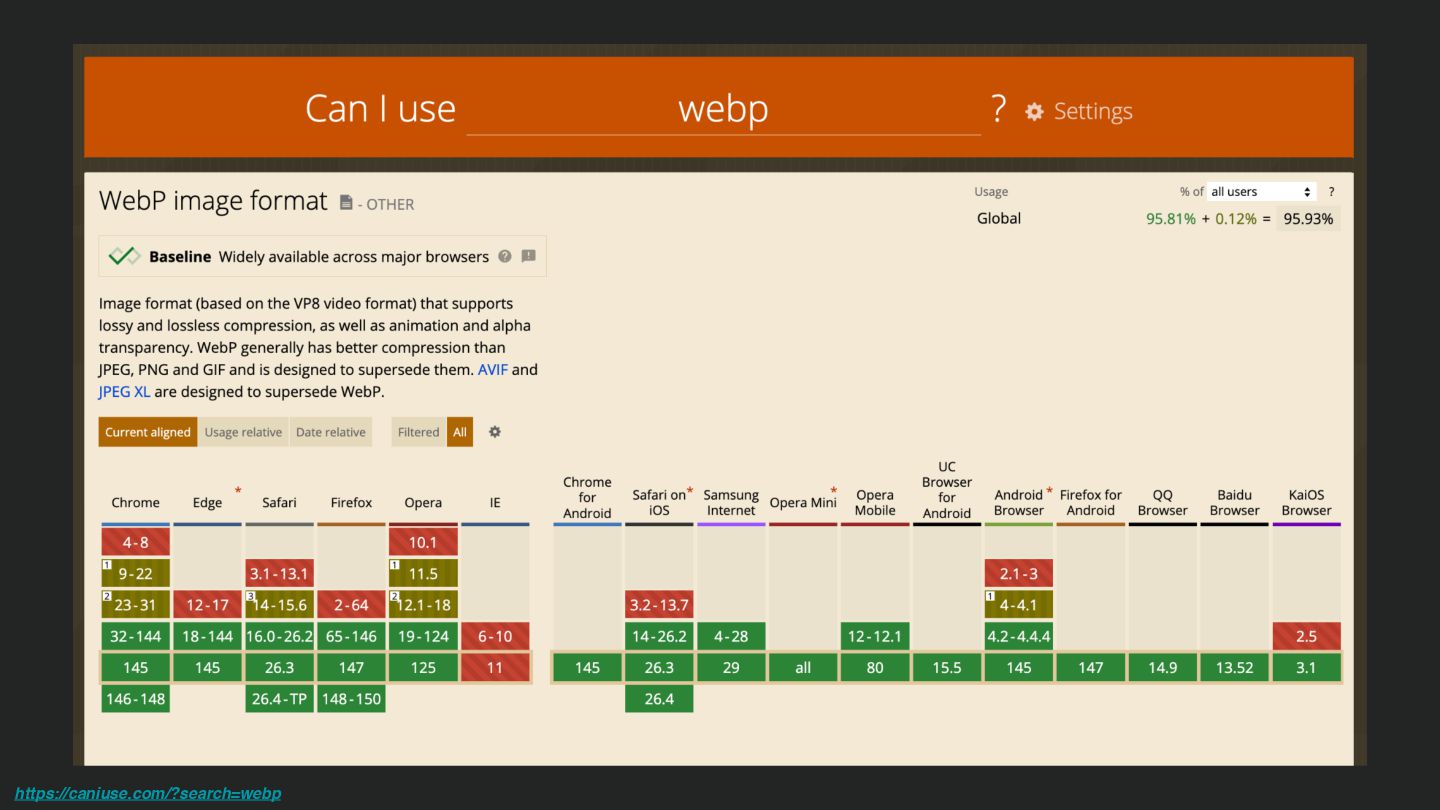1440x810 pixels.
Task: Click the Samsung Internet header
Action: [x=731, y=502]
